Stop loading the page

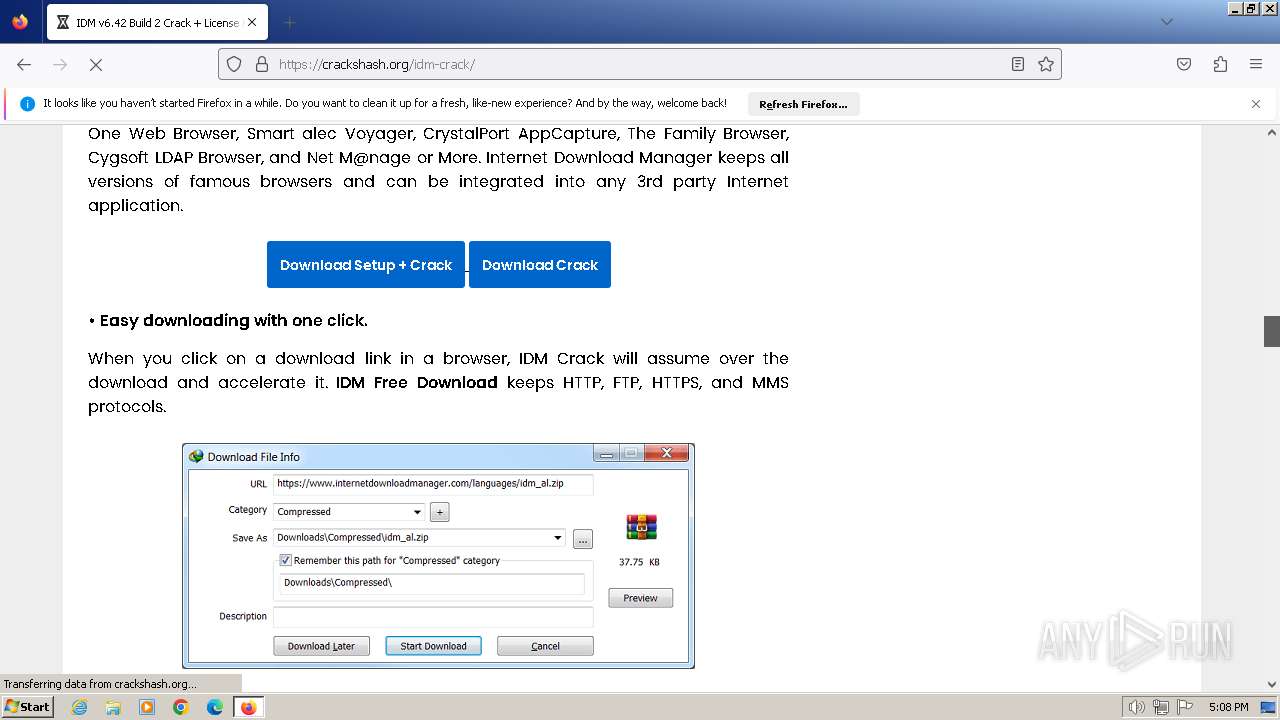[96, 64]
